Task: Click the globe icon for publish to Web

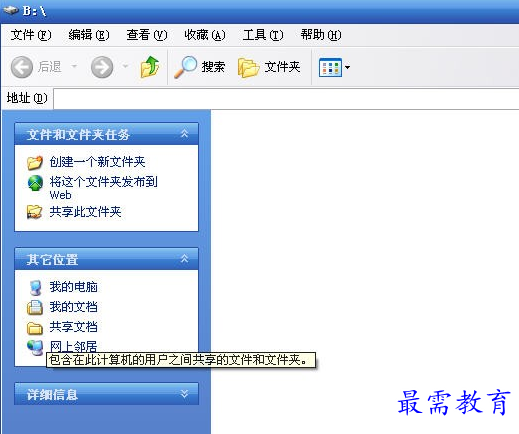Action: (x=35, y=183)
